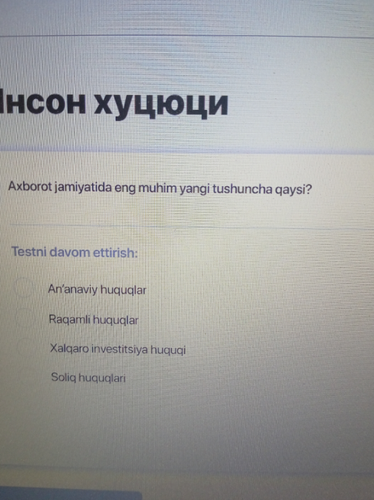Select the radio button for Raqamli huquqlar
The image size is (374, 500).
(x=25, y=318)
